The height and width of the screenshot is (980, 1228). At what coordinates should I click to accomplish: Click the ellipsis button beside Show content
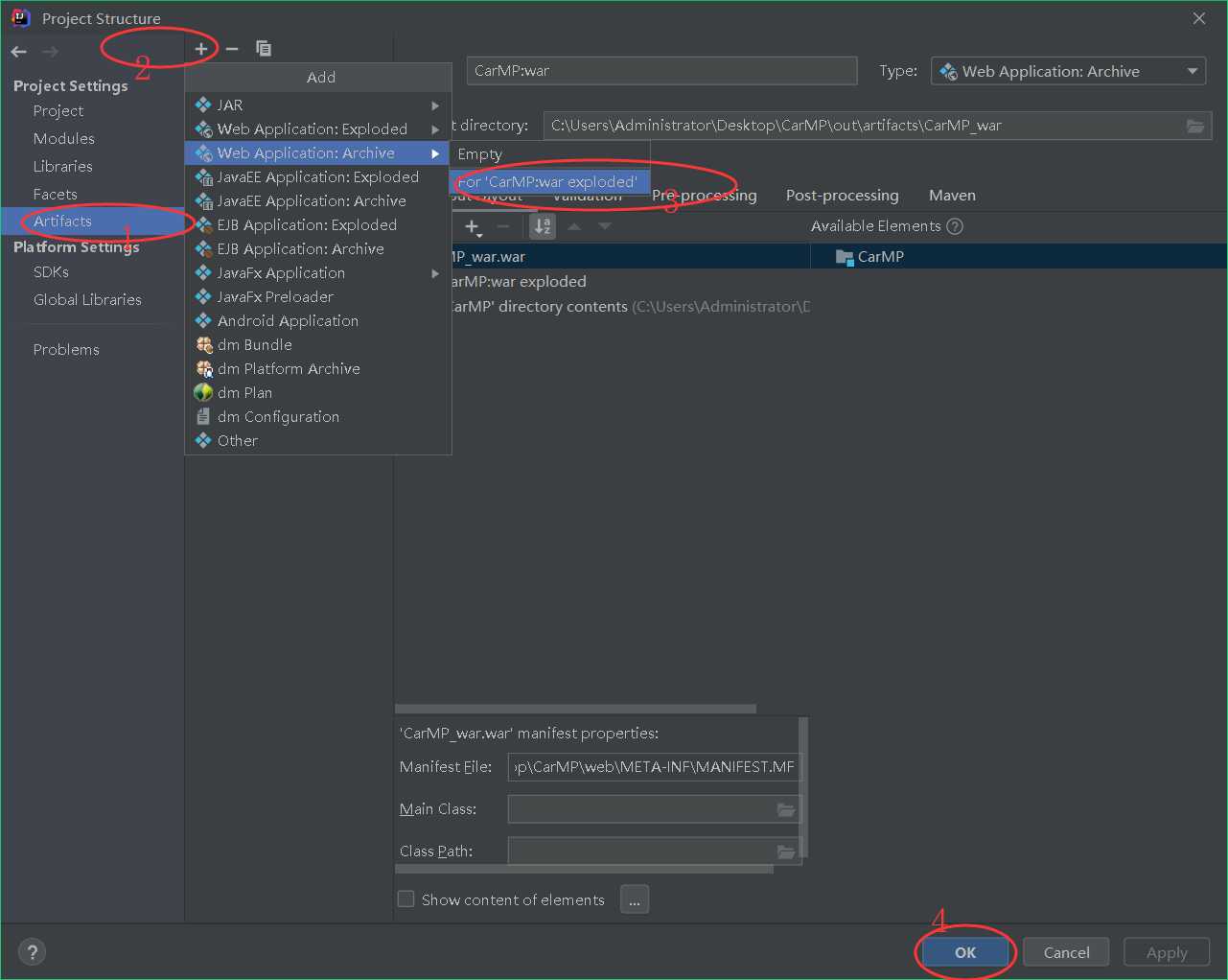tap(635, 899)
